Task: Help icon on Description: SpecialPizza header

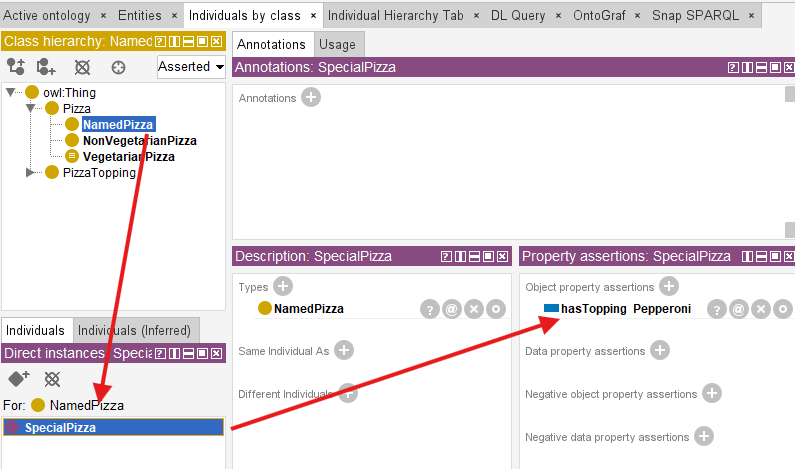Action: point(446,257)
